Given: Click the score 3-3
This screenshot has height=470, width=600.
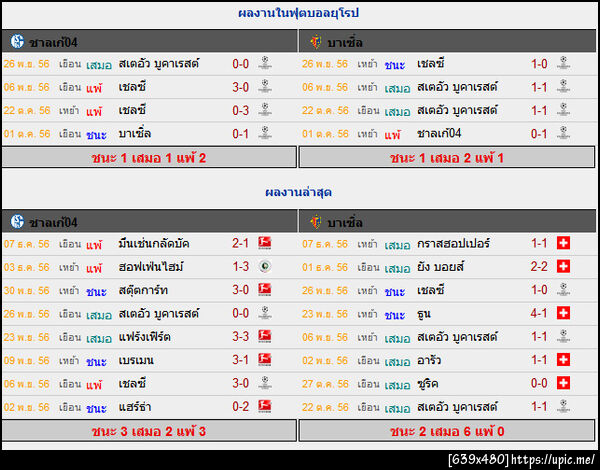Looking at the screenshot, I should [240, 337].
